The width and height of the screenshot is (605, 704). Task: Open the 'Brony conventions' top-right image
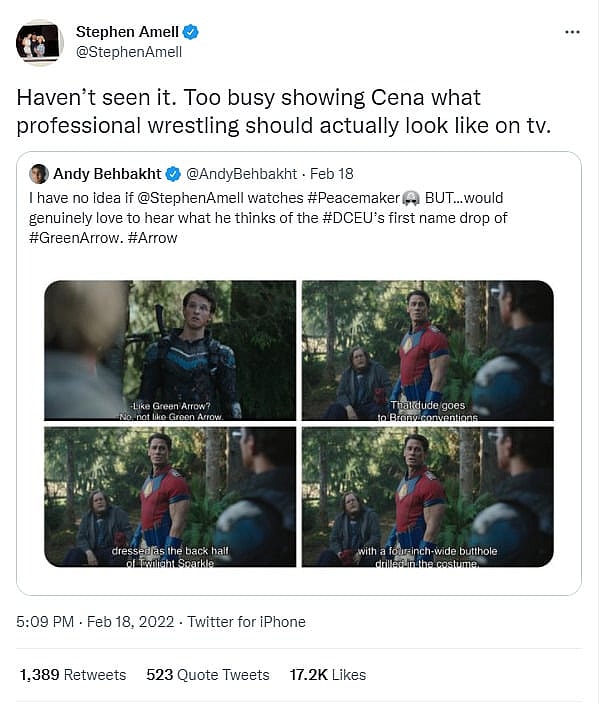427,350
